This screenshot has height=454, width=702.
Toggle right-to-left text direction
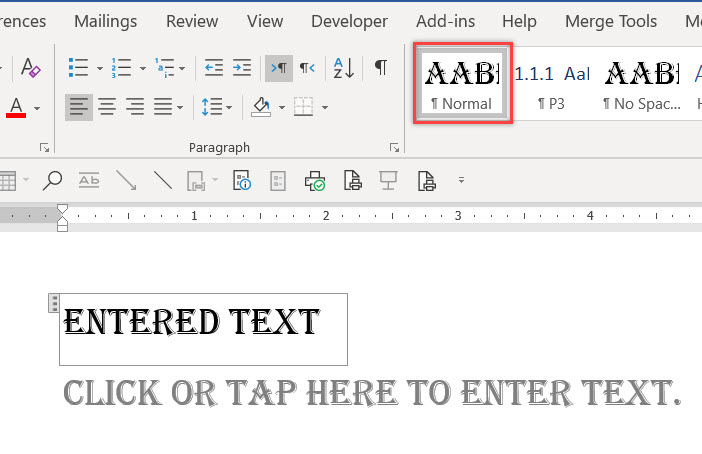307,68
